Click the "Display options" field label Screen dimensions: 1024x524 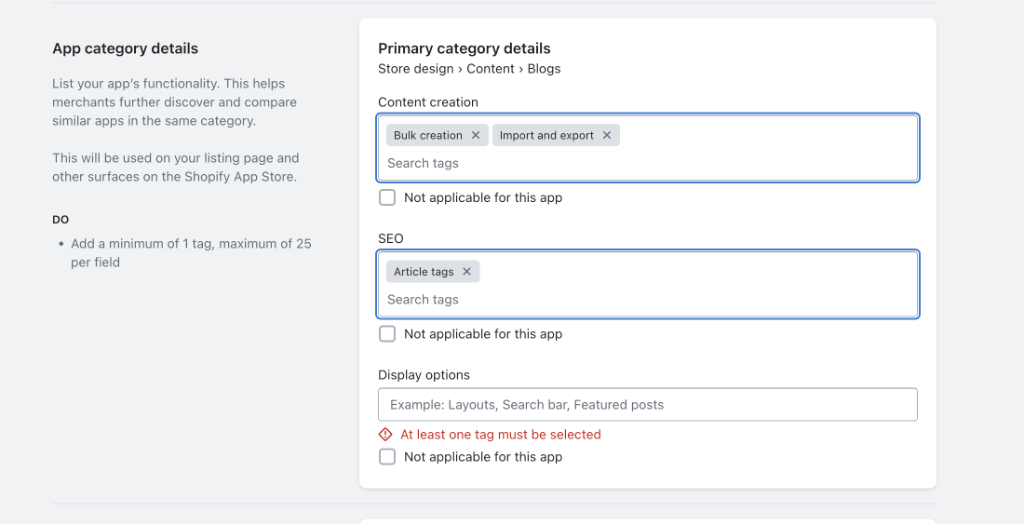click(x=424, y=375)
